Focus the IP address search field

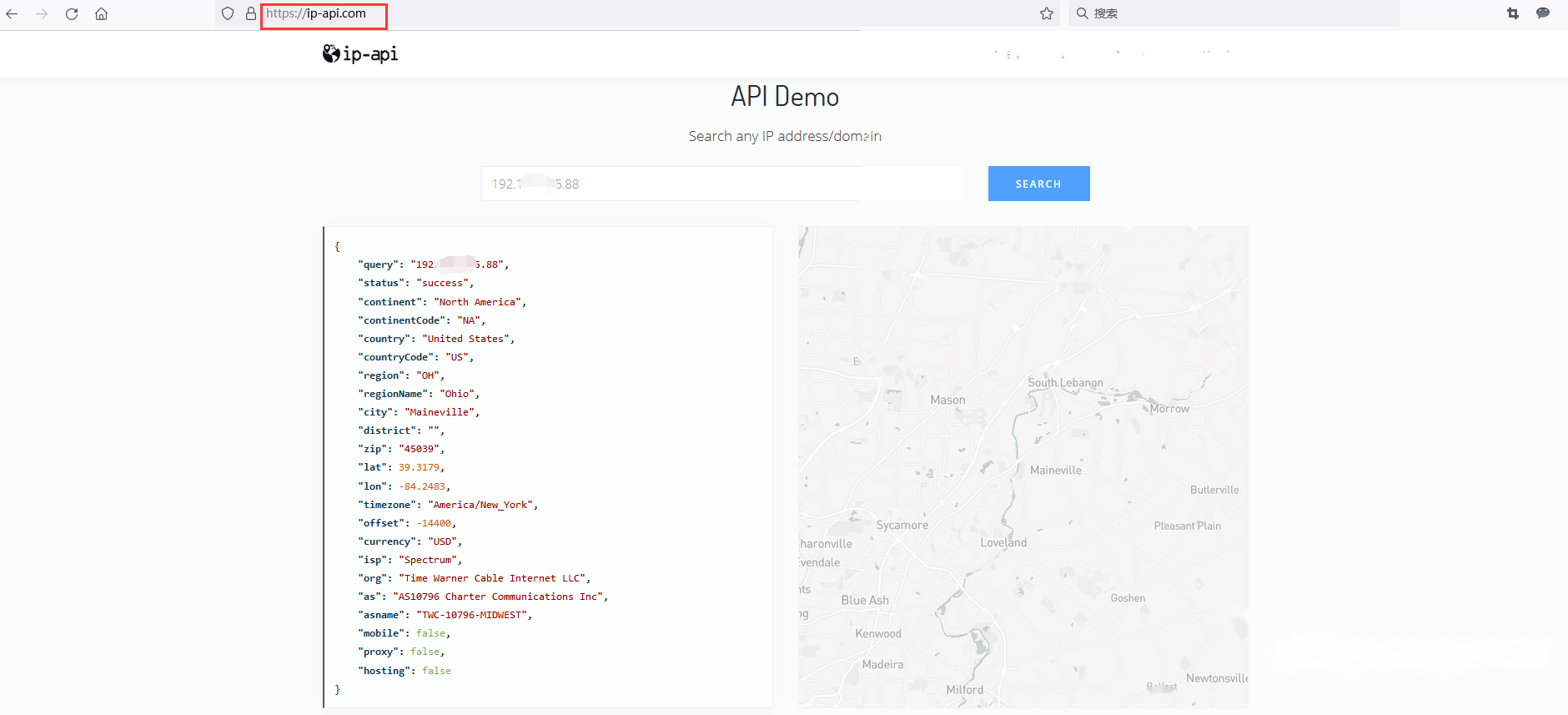[722, 184]
